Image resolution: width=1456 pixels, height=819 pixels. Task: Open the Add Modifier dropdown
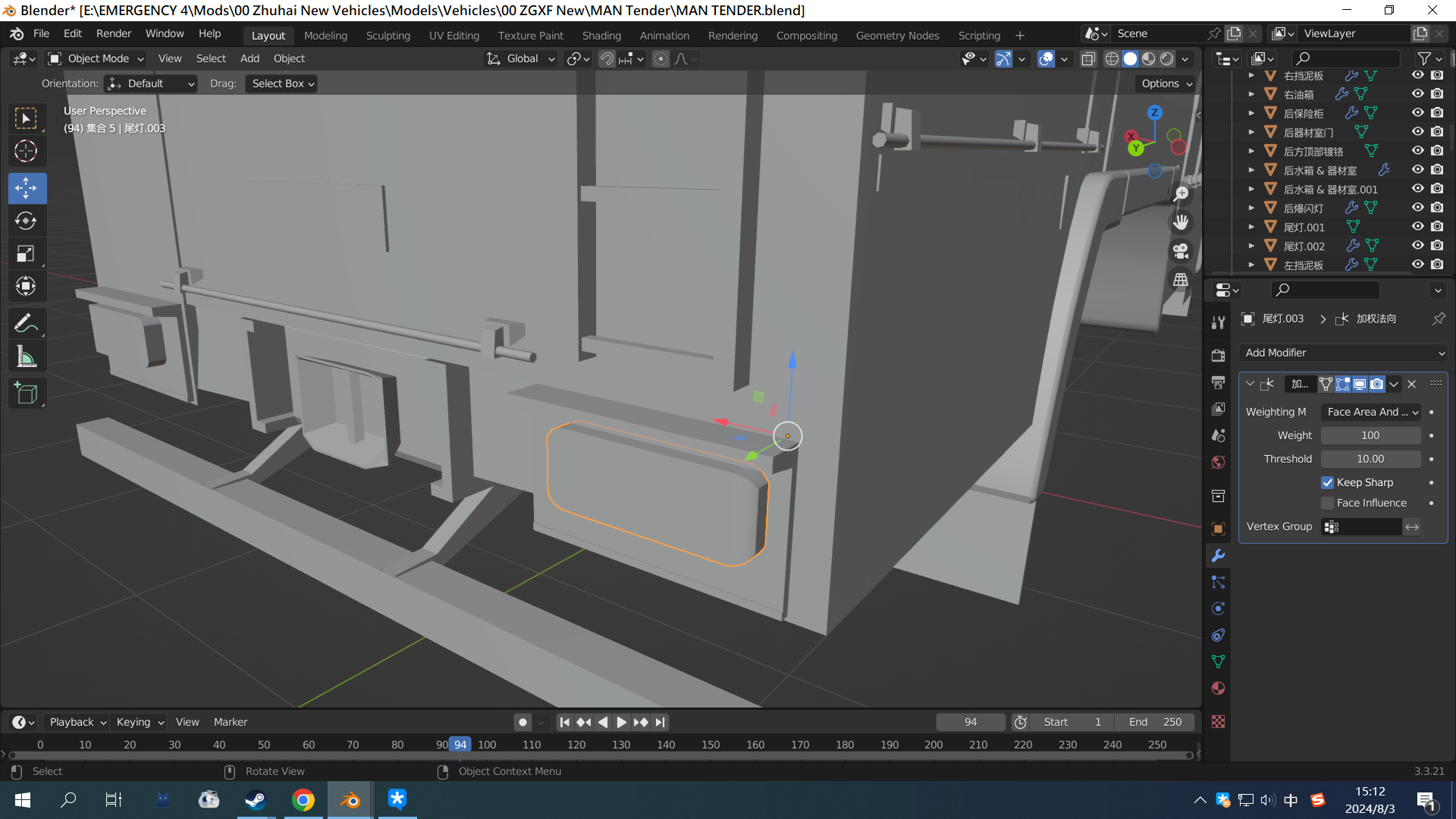pos(1343,353)
